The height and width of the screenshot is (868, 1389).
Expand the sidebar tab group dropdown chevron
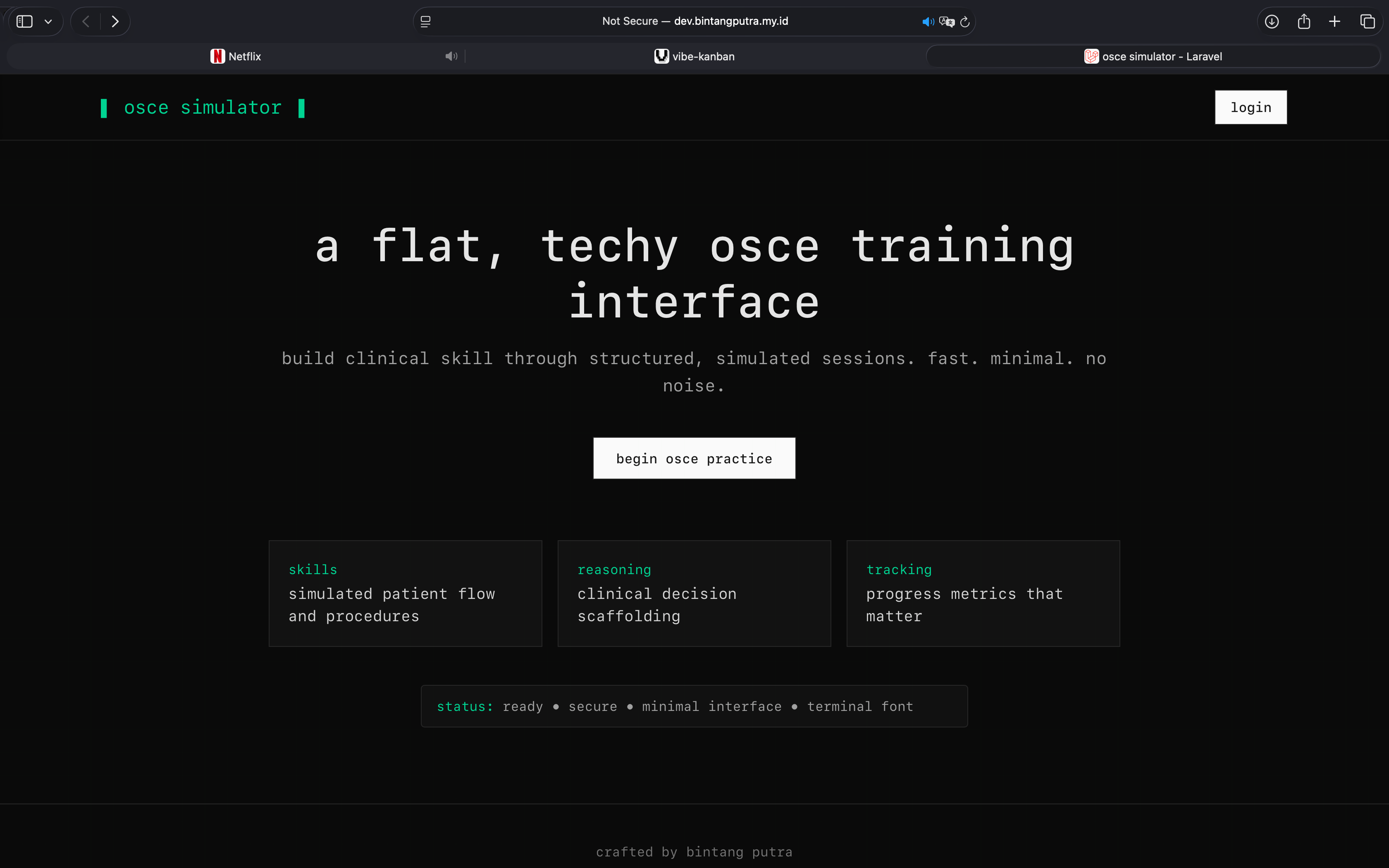click(x=48, y=21)
